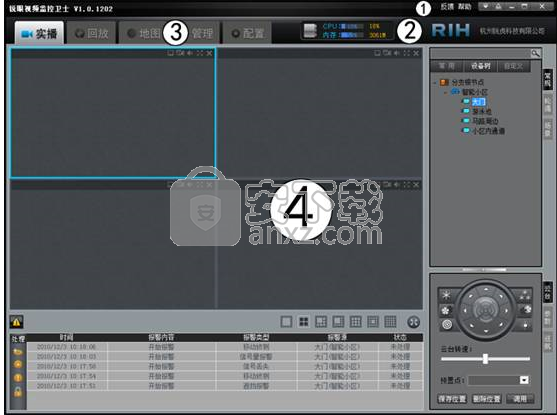Click the orange exclamation alarm handling icon

[18, 378]
